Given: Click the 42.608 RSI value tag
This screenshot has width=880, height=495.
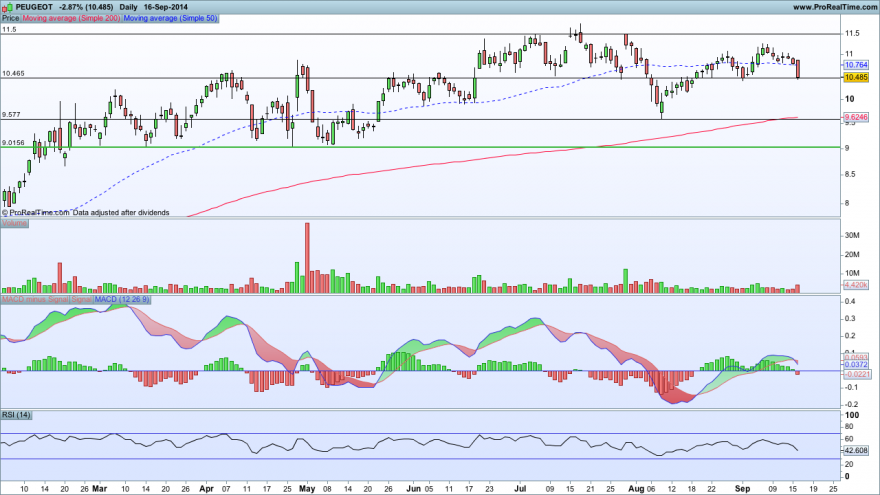Looking at the screenshot, I should 856,450.
